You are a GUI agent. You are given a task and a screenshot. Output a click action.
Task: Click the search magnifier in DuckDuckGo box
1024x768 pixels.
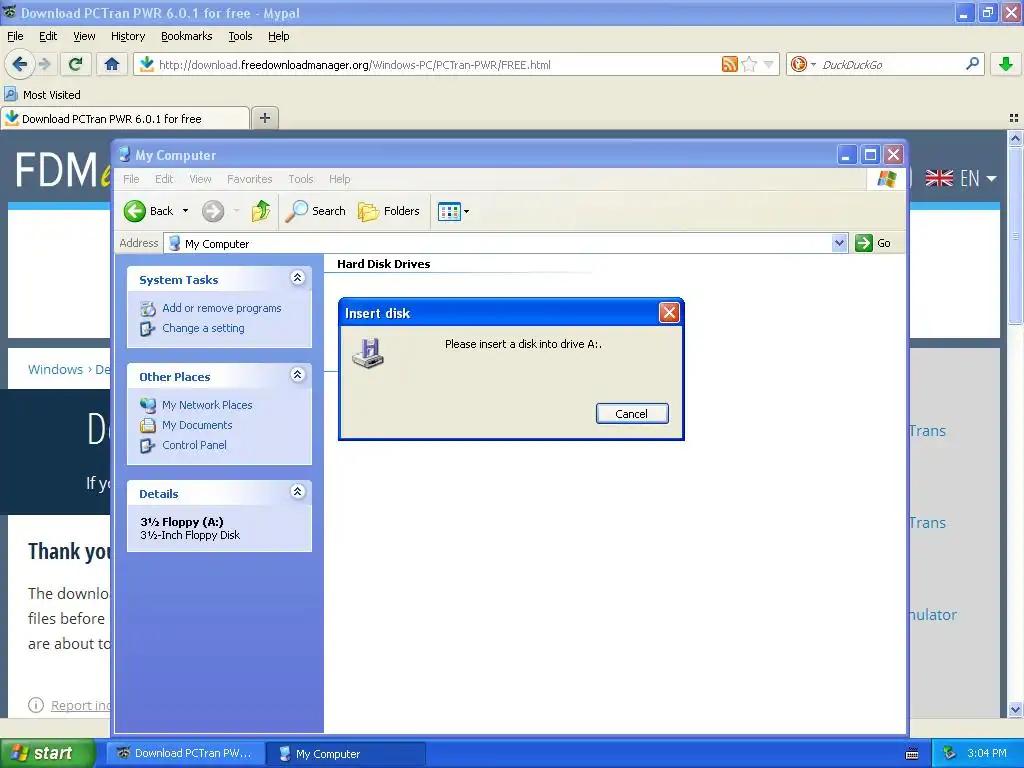(x=972, y=64)
